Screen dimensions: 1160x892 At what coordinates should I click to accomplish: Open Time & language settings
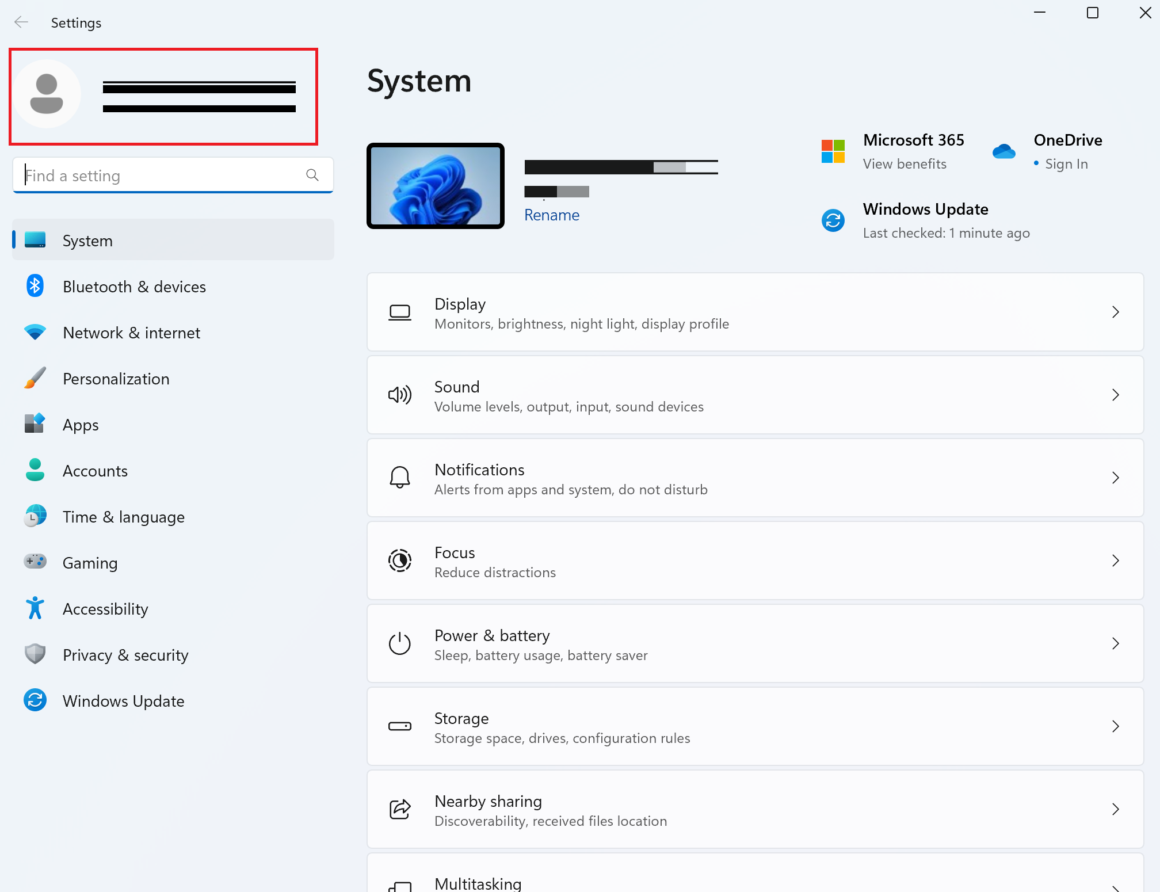[x=123, y=516]
